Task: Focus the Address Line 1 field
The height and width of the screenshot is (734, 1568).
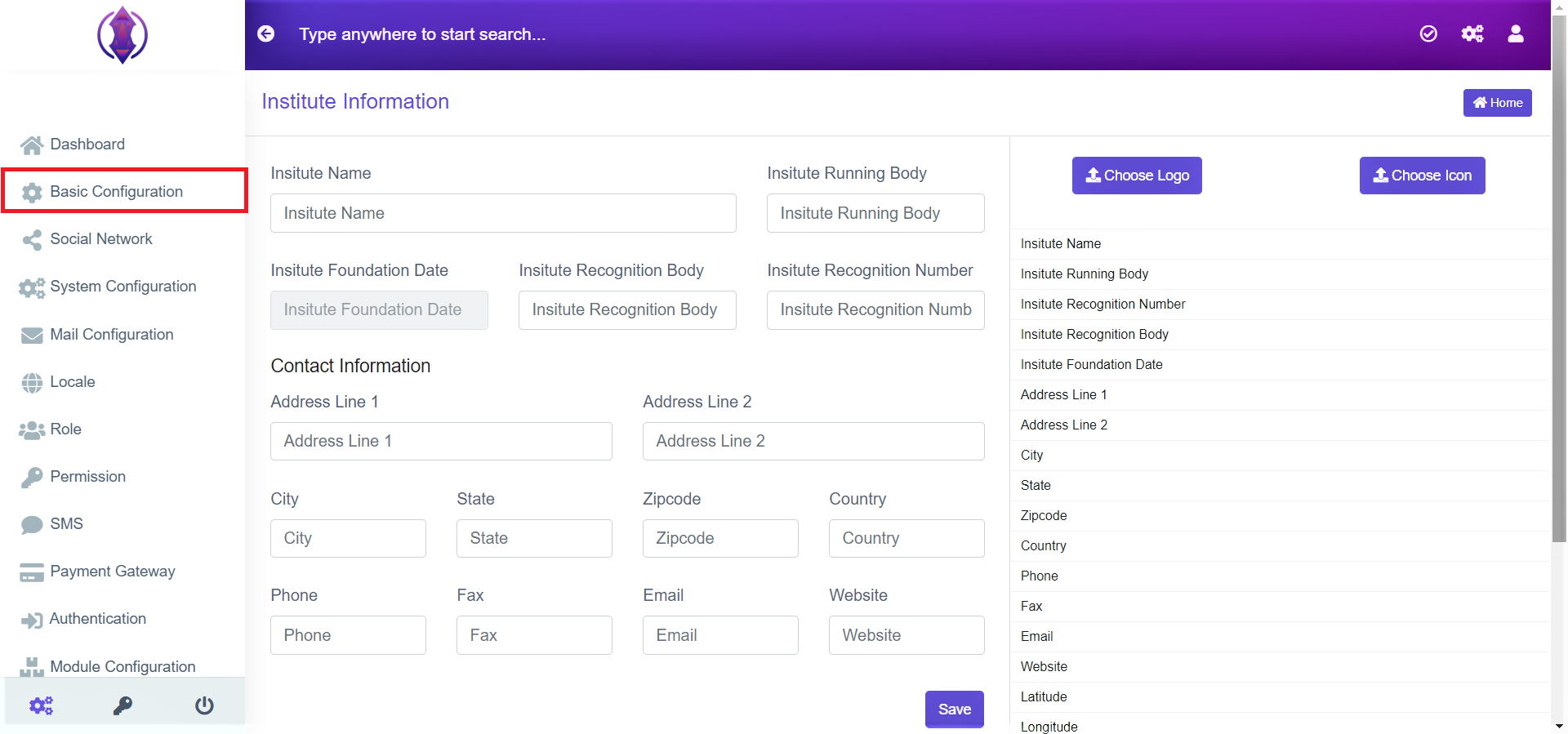Action: 441,441
